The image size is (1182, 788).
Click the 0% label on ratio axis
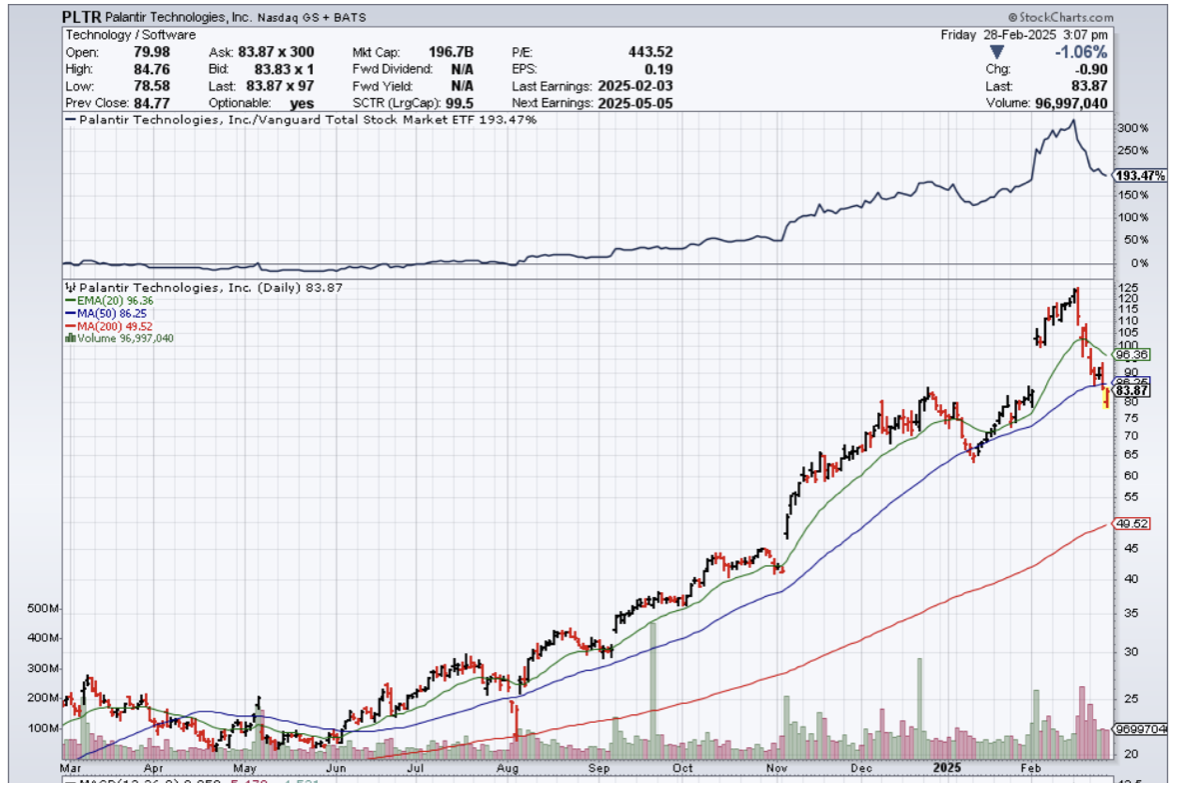click(1140, 263)
